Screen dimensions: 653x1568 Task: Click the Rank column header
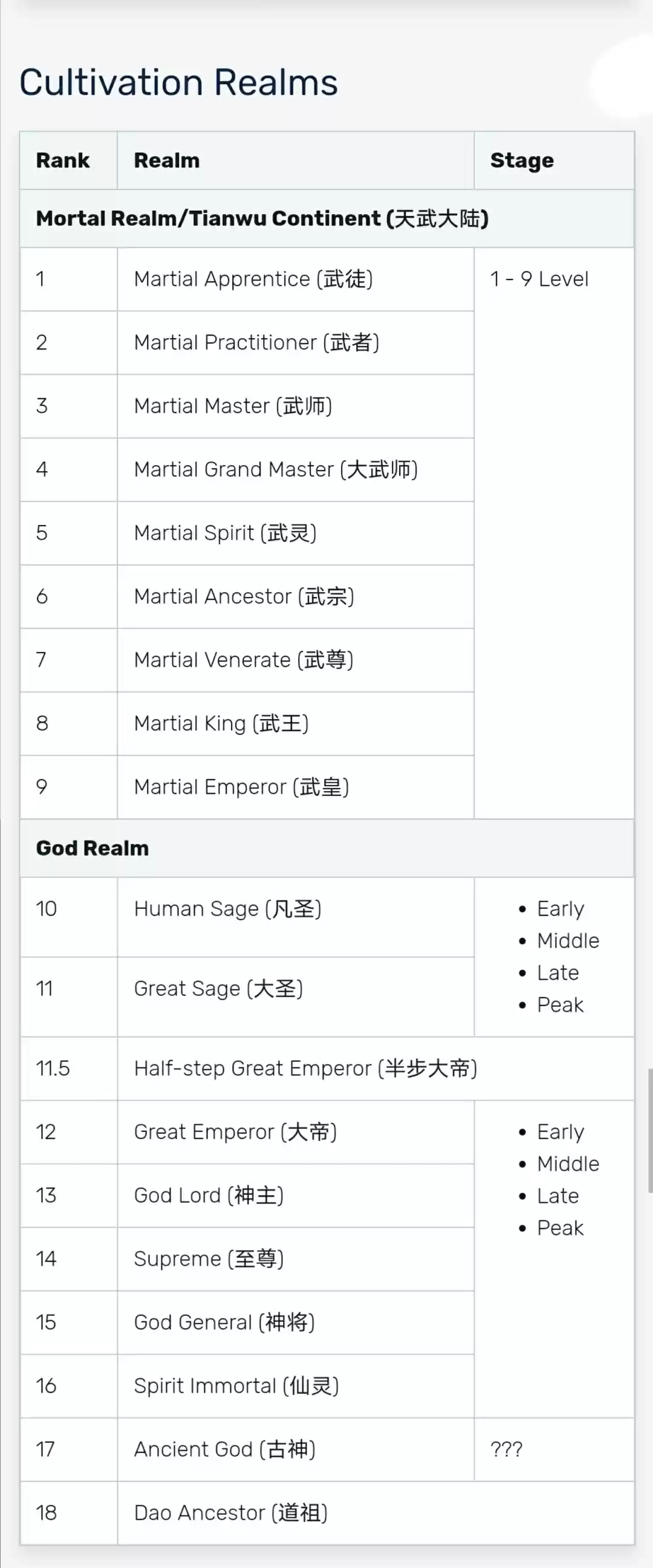[x=63, y=161]
